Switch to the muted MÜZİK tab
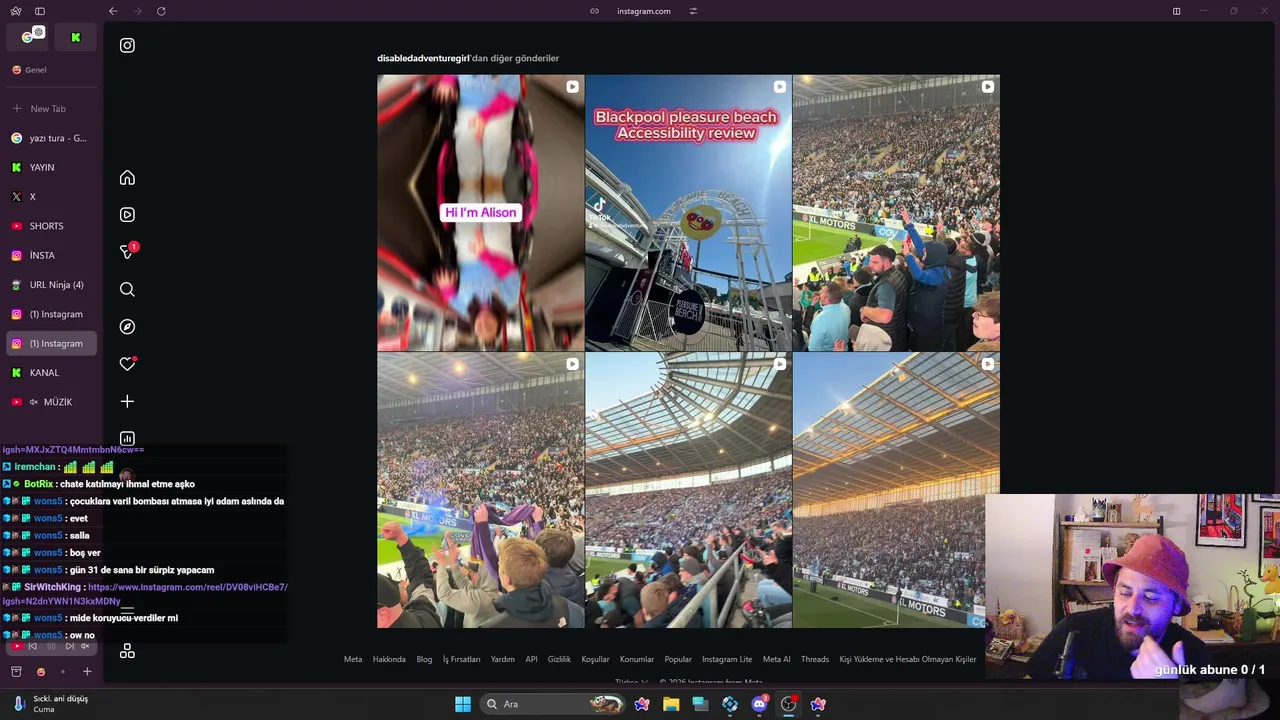 pyautogui.click(x=51, y=402)
